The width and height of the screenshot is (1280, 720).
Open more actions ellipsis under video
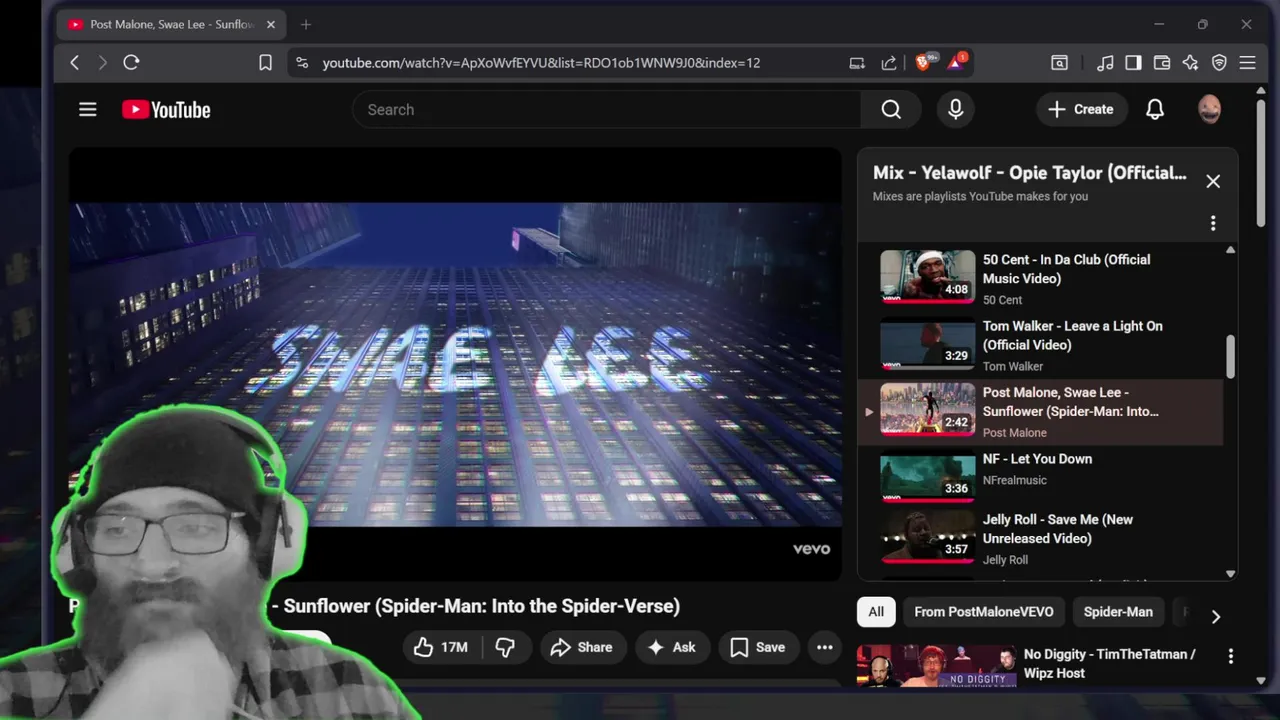click(x=824, y=647)
